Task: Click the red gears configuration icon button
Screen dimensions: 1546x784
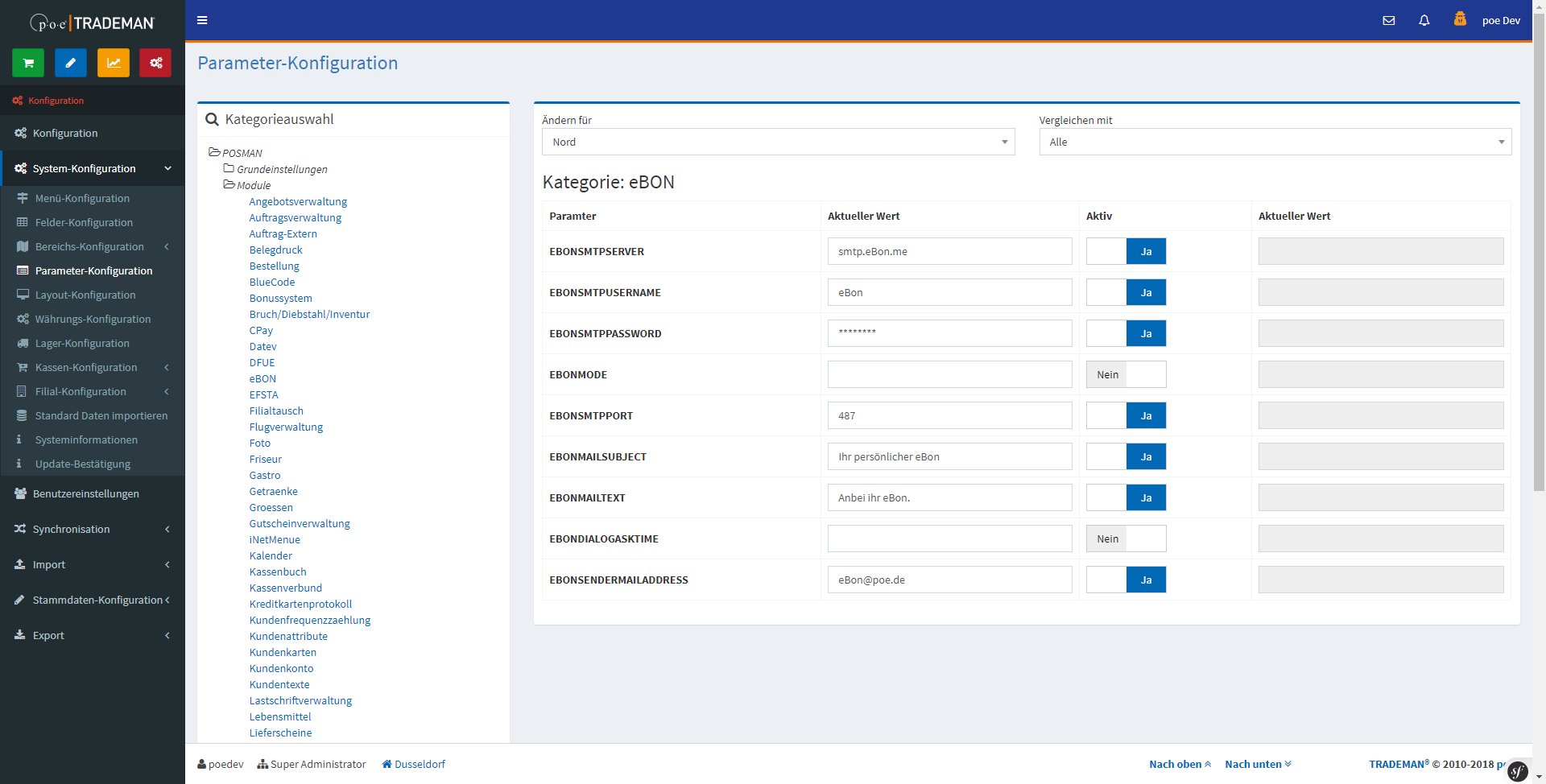Action: tap(155, 63)
